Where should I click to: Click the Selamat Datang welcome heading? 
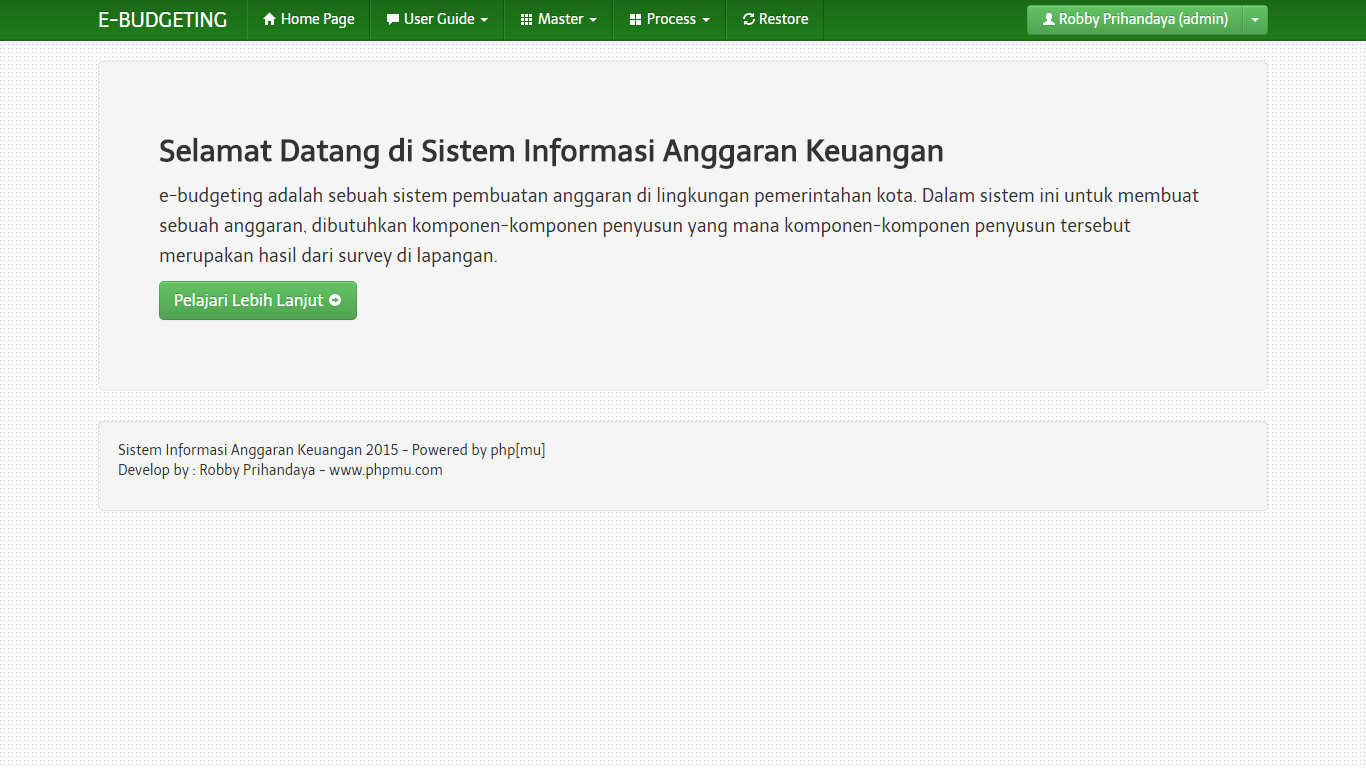(x=551, y=151)
